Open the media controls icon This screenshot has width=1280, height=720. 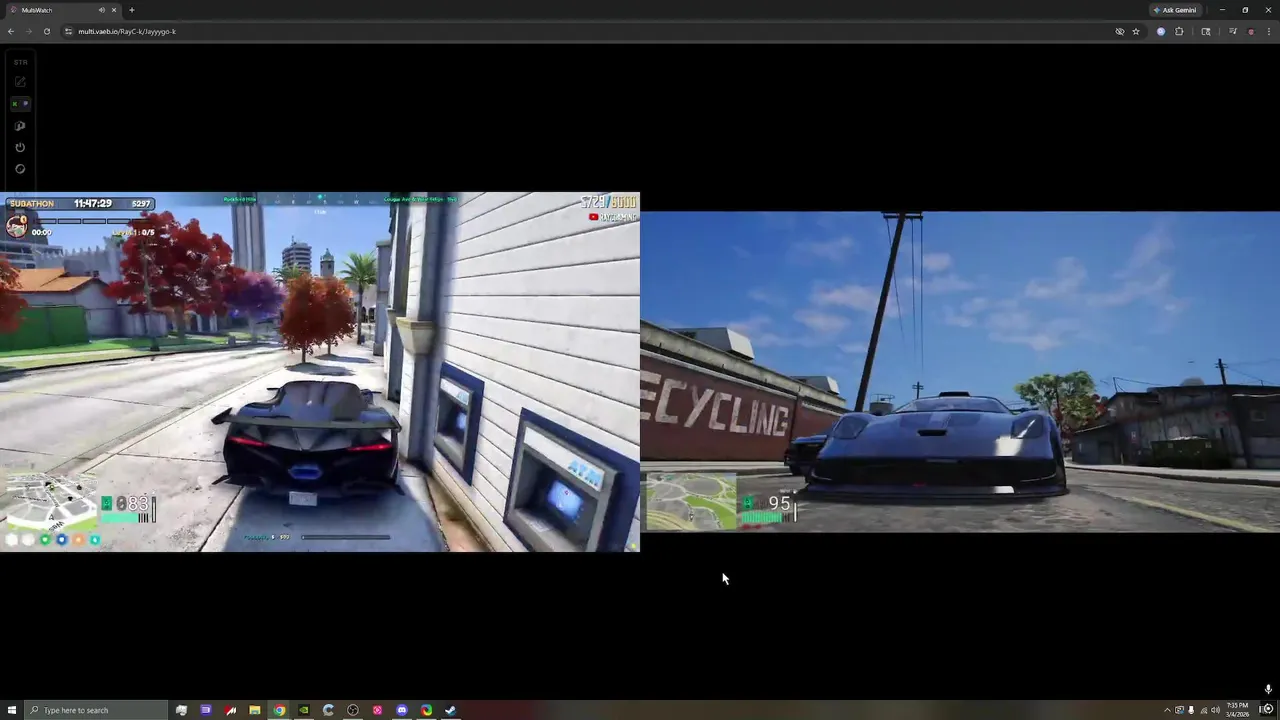coord(1233,31)
